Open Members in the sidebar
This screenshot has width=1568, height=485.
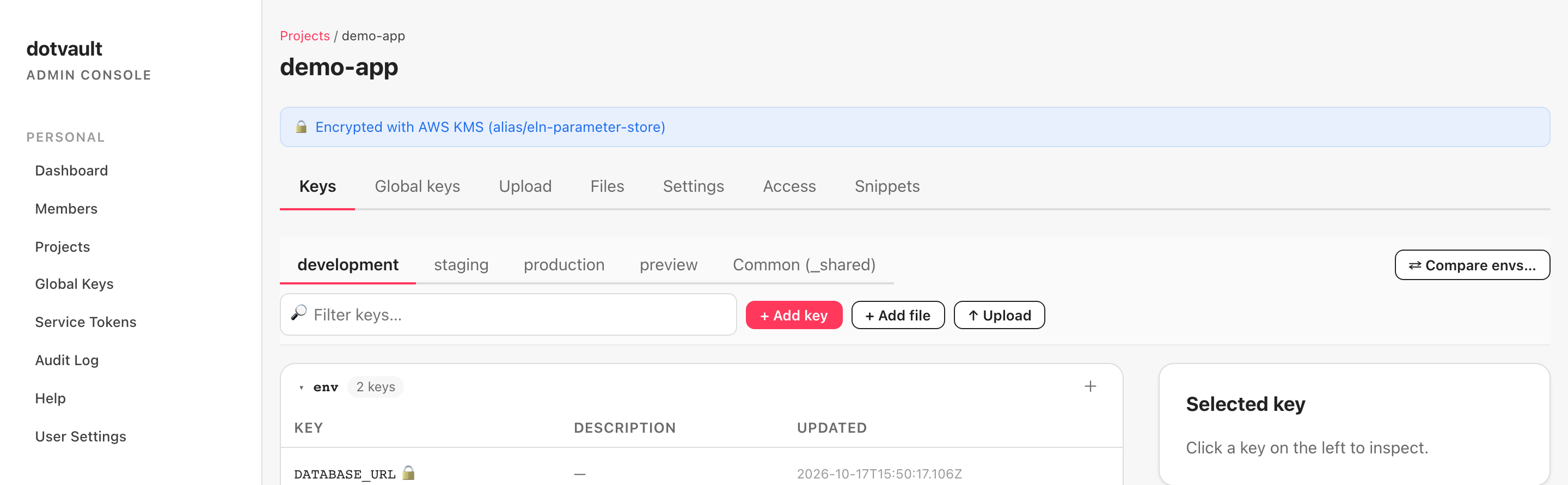click(66, 209)
